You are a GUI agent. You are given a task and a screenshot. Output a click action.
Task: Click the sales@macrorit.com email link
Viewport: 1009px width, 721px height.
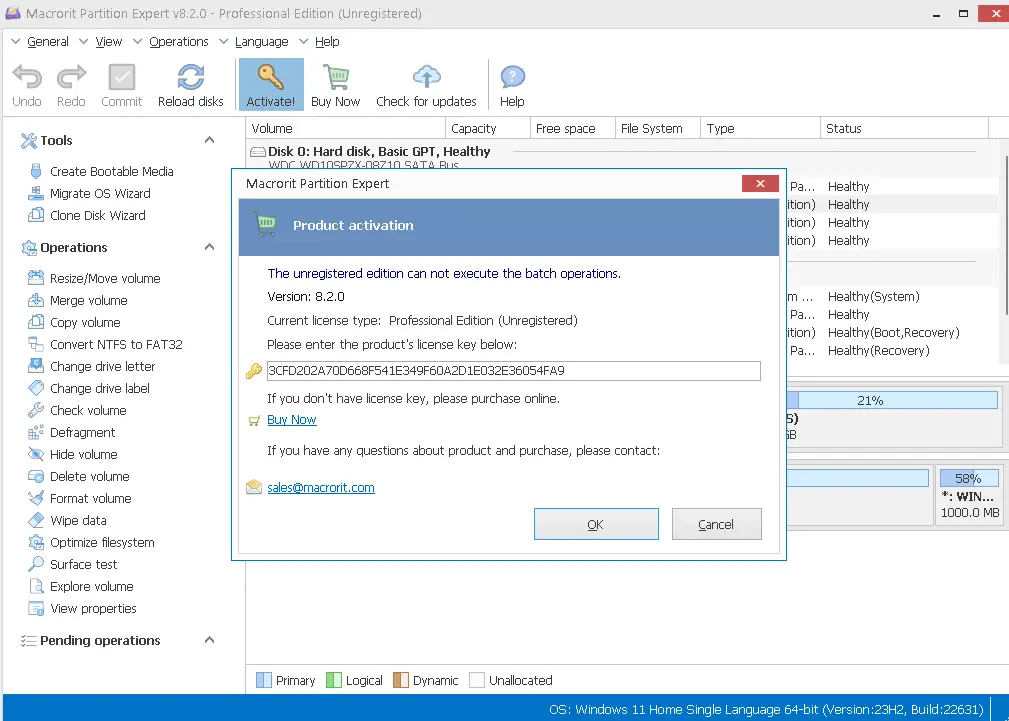click(x=320, y=488)
